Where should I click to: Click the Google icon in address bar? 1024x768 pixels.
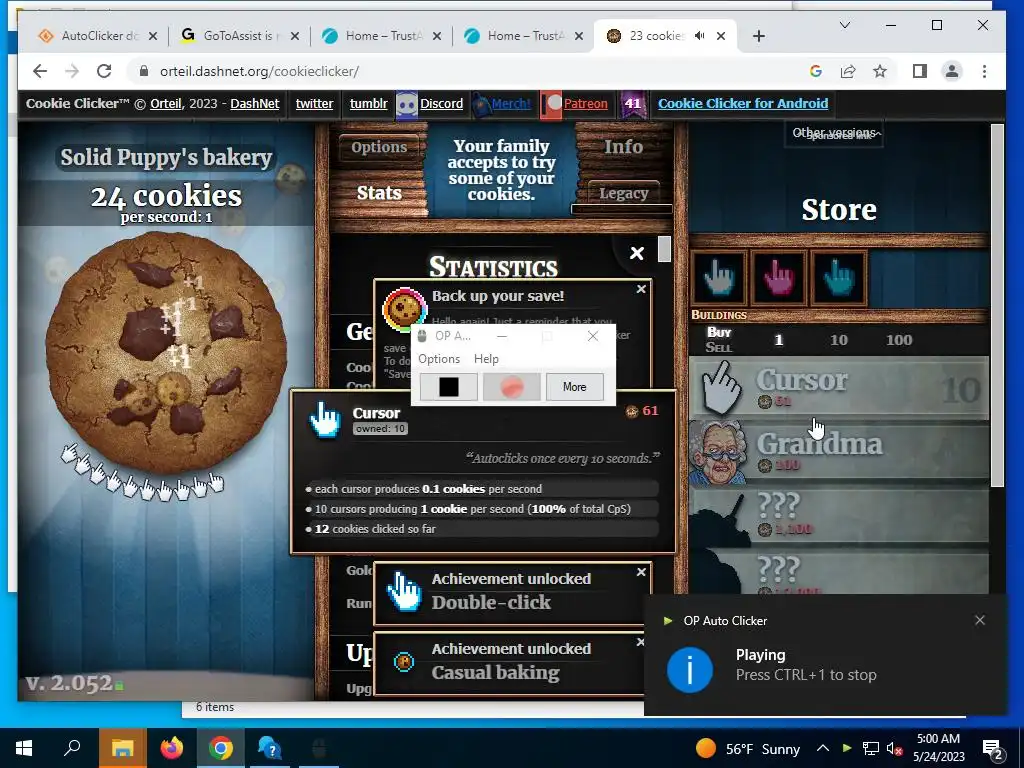pyautogui.click(x=816, y=71)
